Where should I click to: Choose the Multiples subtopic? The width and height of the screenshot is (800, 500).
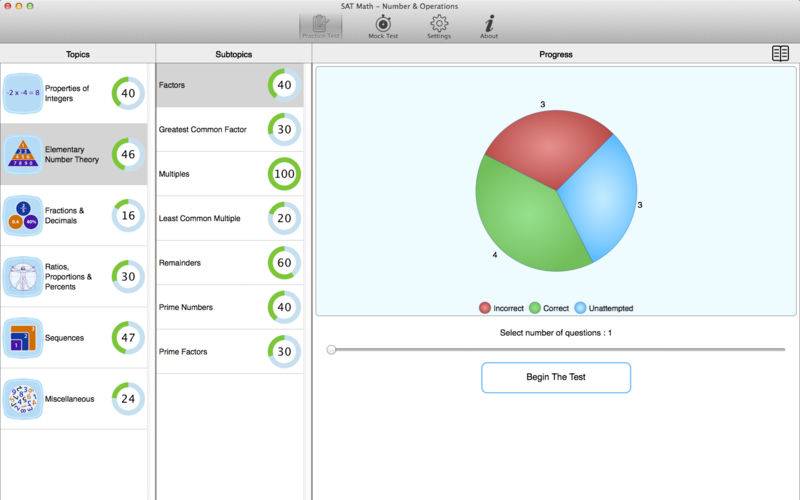pyautogui.click(x=230, y=174)
